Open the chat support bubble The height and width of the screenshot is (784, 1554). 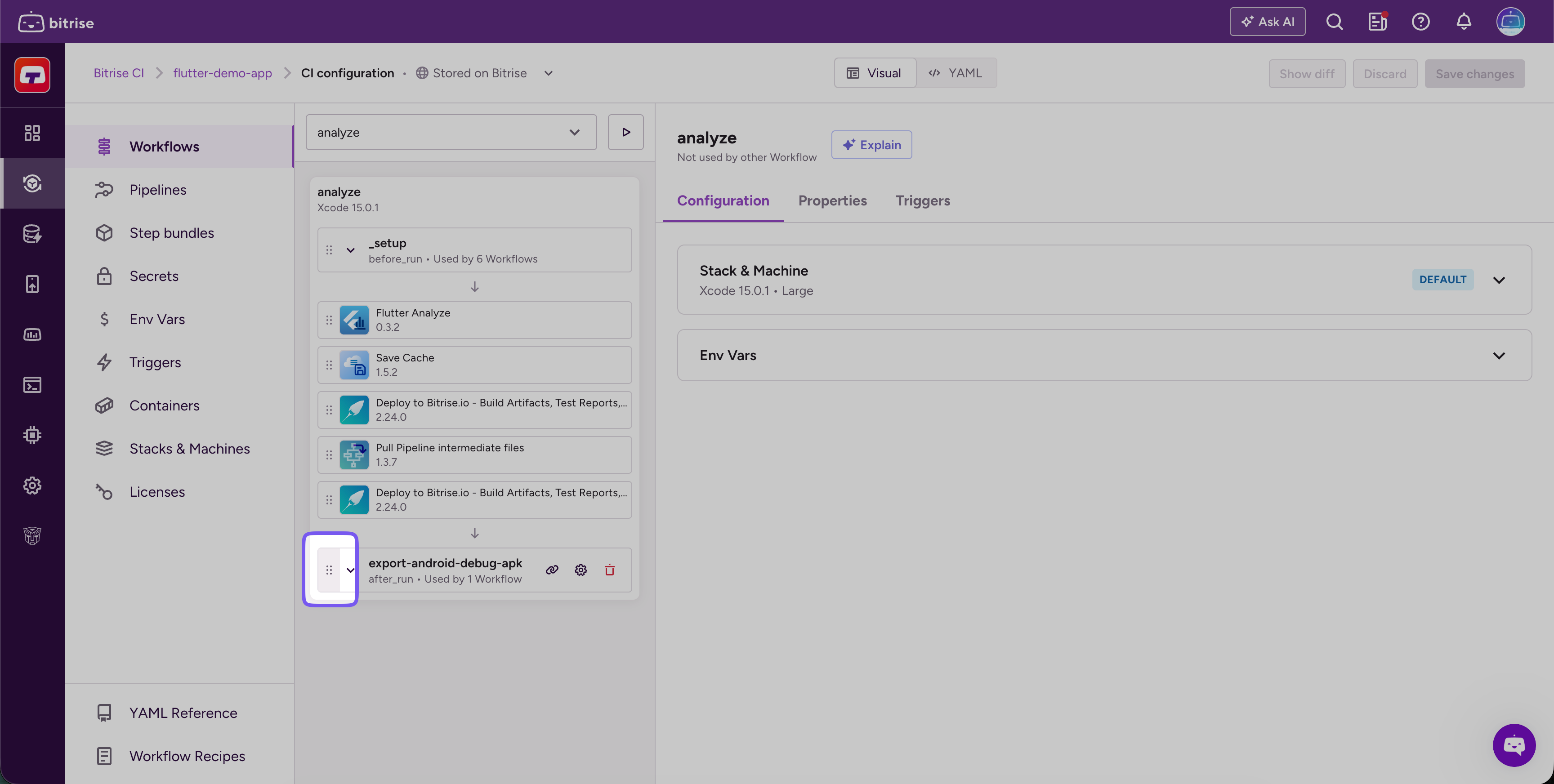pos(1514,745)
